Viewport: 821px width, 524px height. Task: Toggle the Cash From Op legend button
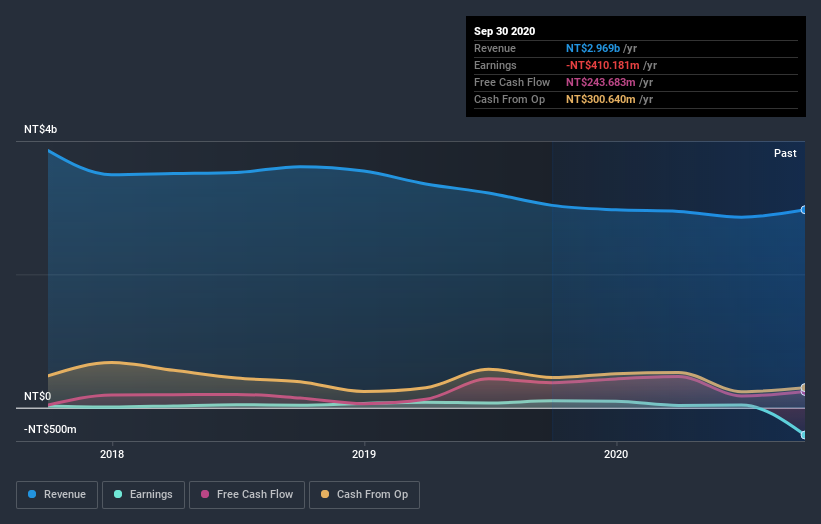click(x=364, y=495)
